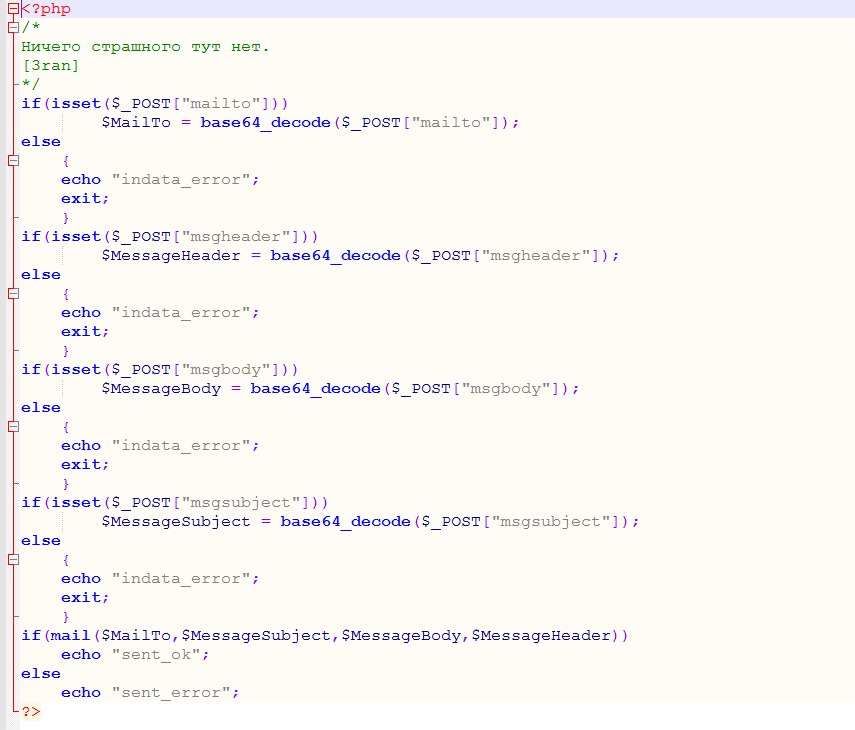The image size is (855, 730).
Task: Click the line if(isset($_POST["mailto"]))
Action: pyautogui.click(x=154, y=104)
